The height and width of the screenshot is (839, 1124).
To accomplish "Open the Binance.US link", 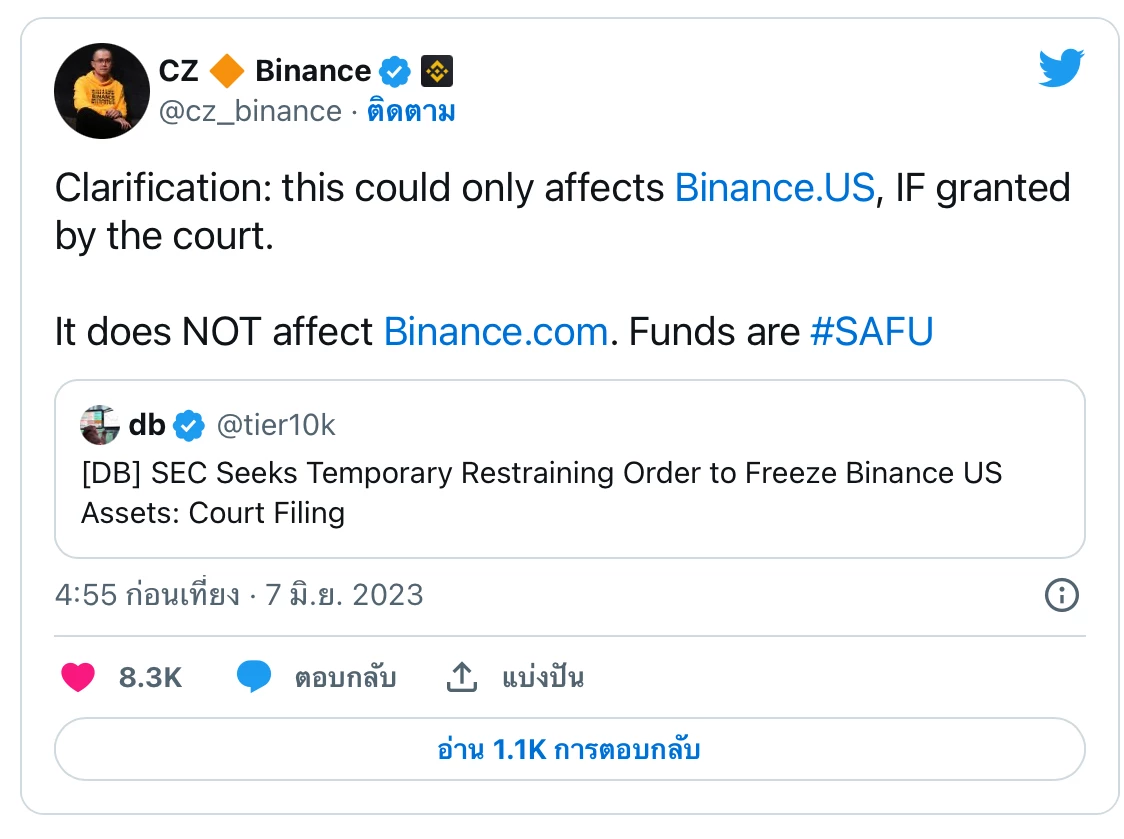I will [x=773, y=188].
